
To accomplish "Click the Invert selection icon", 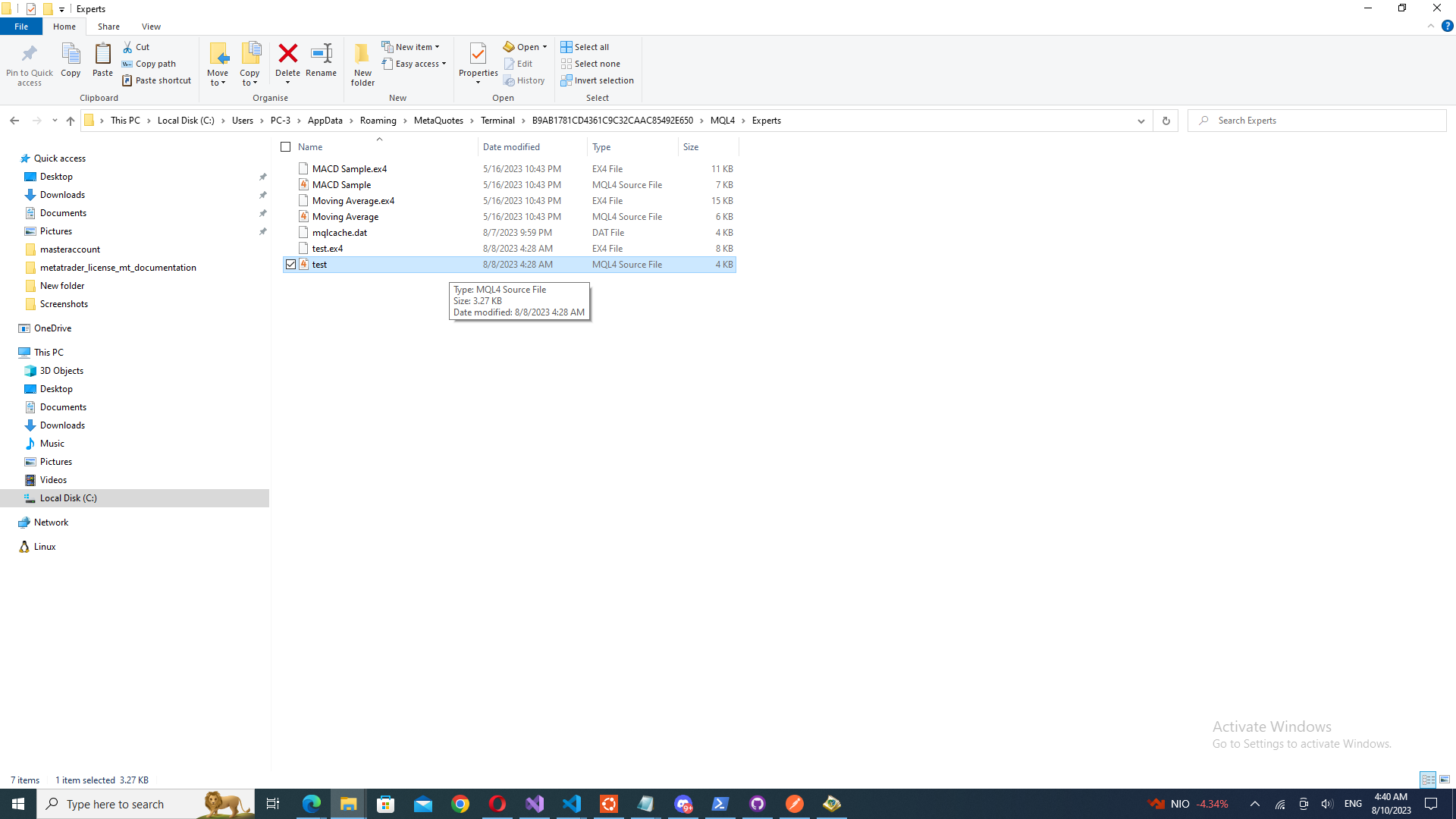I will click(567, 80).
